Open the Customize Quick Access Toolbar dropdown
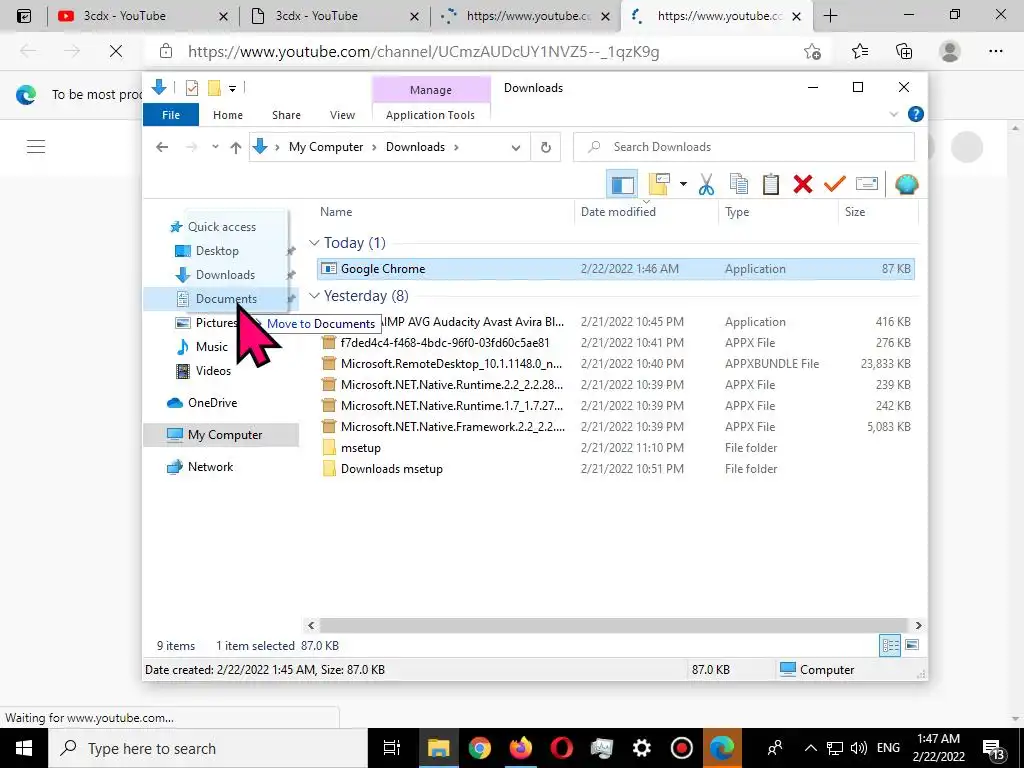Viewport: 1024px width, 768px height. (232, 88)
